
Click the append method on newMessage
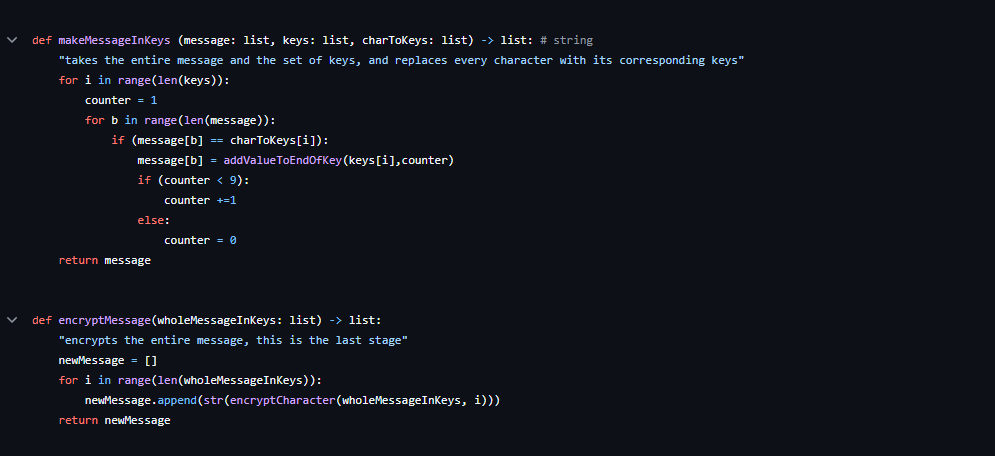tap(177, 400)
